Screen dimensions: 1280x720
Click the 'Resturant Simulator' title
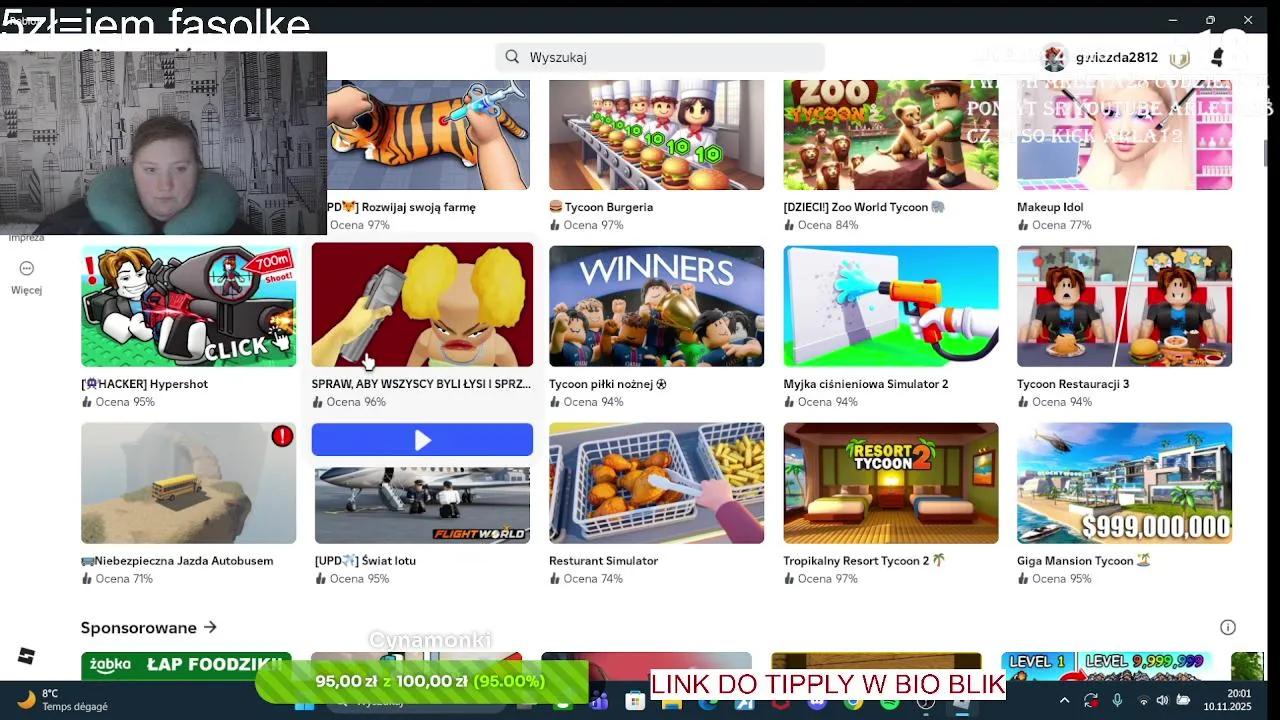(603, 561)
